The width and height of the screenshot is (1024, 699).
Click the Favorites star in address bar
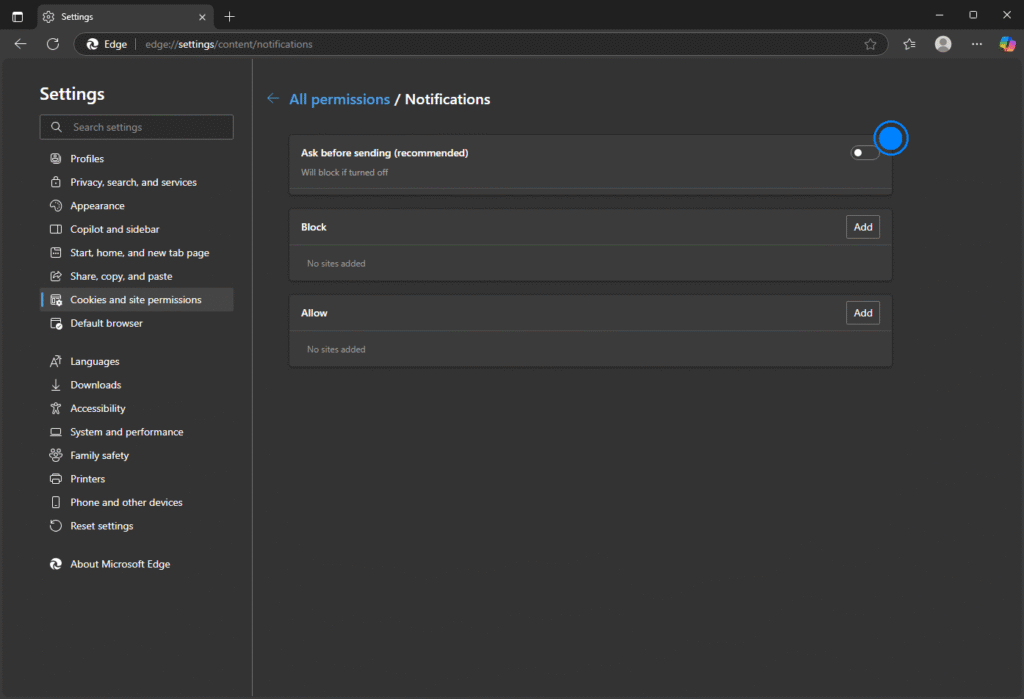(870, 44)
